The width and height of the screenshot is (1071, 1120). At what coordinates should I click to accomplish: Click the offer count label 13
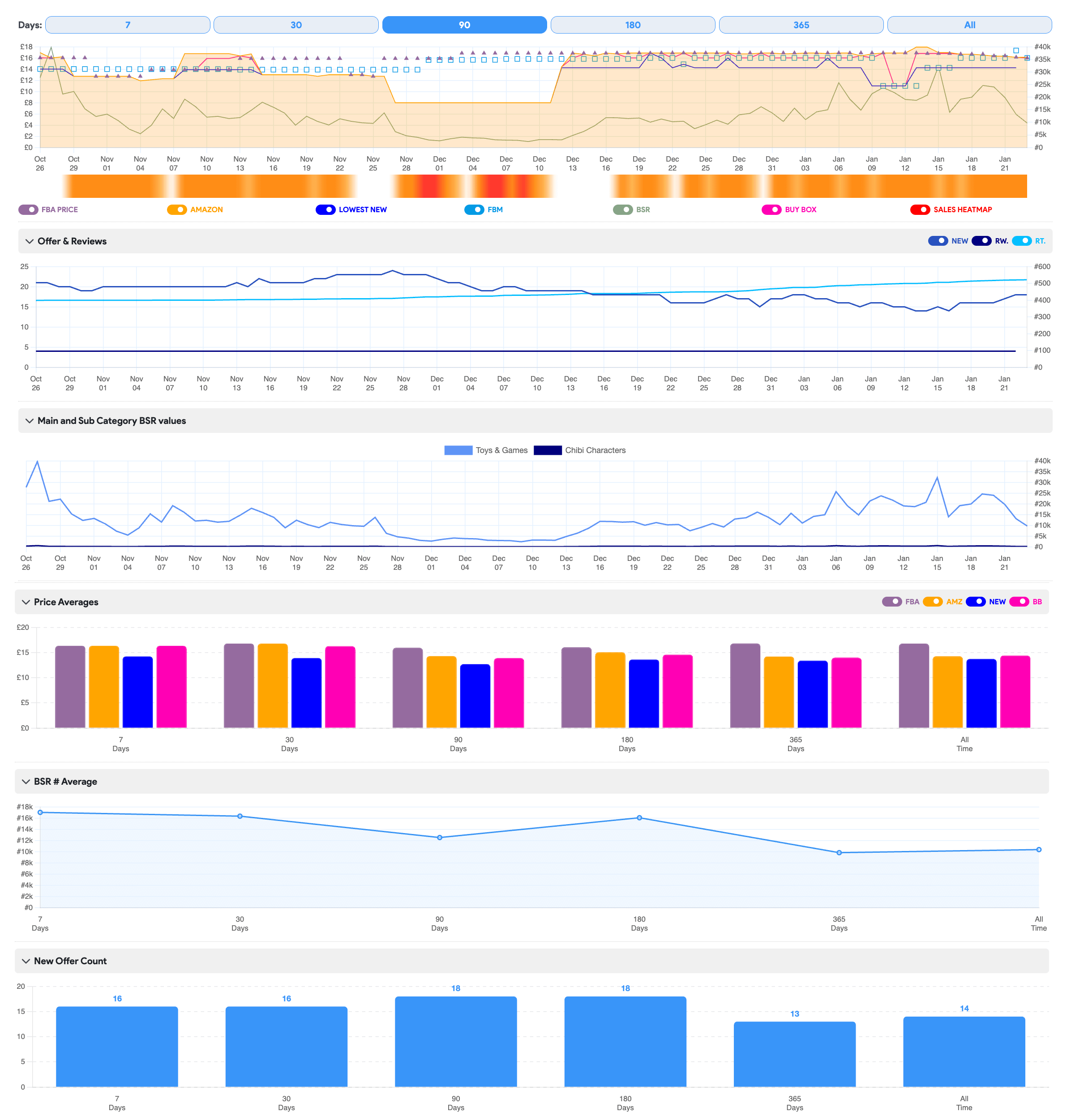(x=795, y=1014)
